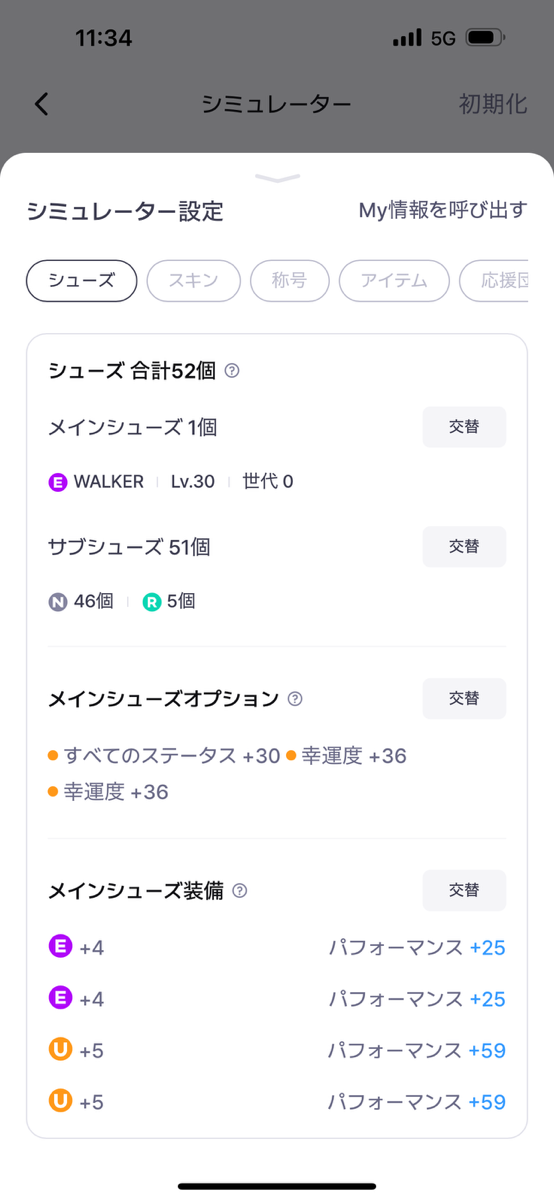The image size is (554, 1200).
Task: Switch to the アイテム tab
Action: pos(394,281)
